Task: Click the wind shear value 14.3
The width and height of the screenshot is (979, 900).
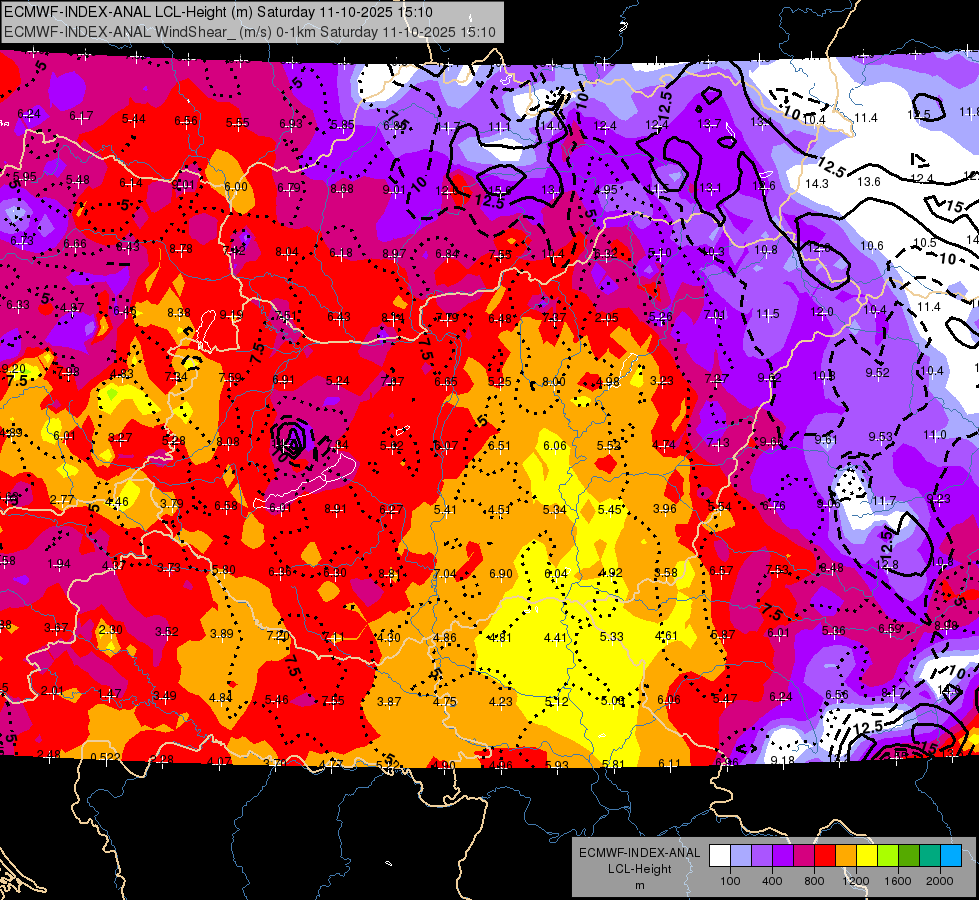Action: coord(817,183)
